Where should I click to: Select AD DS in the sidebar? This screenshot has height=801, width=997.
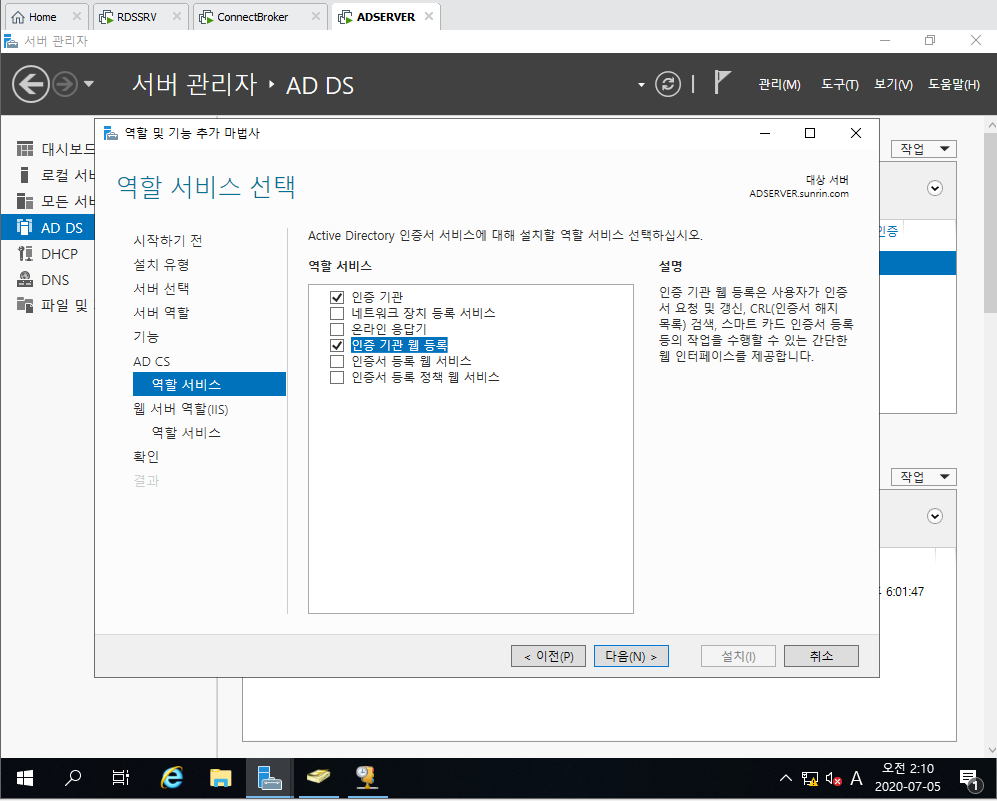click(48, 228)
